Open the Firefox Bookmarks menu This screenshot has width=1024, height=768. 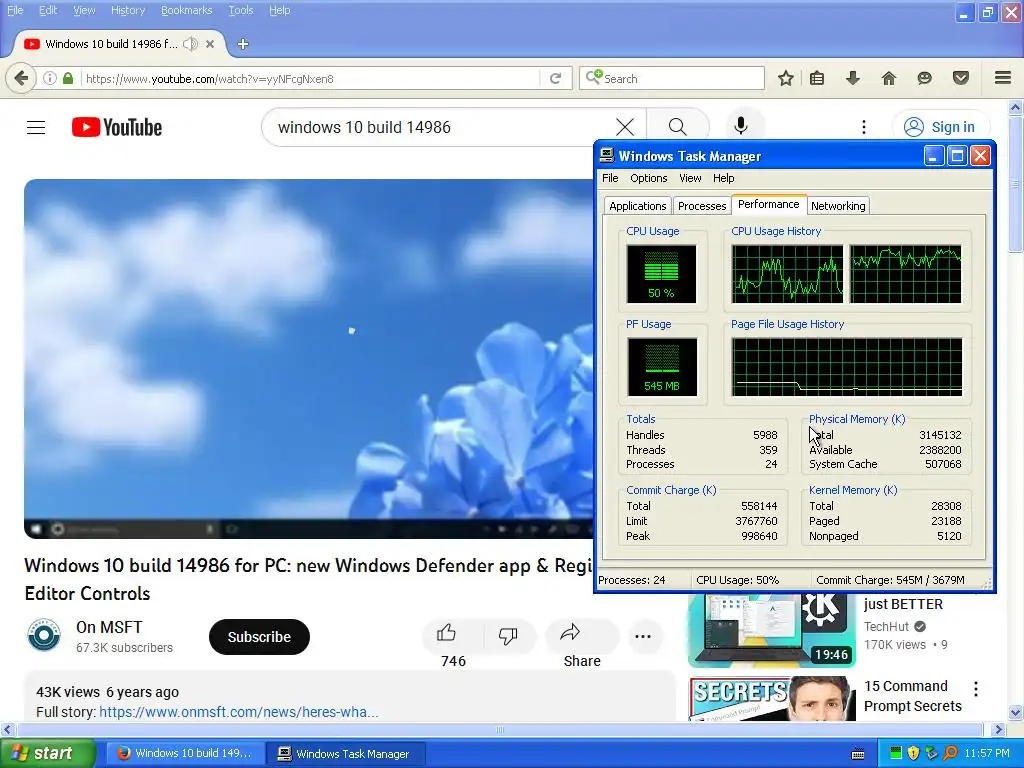[187, 10]
